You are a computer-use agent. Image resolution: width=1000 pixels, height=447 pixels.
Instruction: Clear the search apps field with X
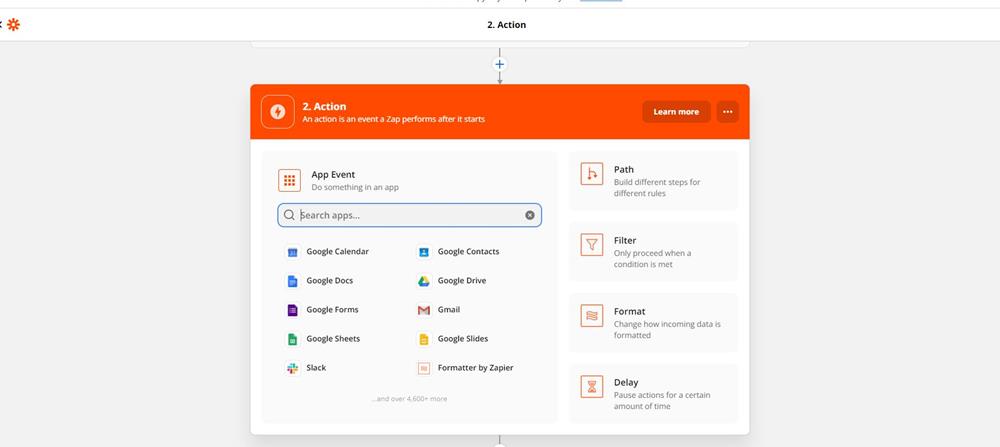(529, 215)
